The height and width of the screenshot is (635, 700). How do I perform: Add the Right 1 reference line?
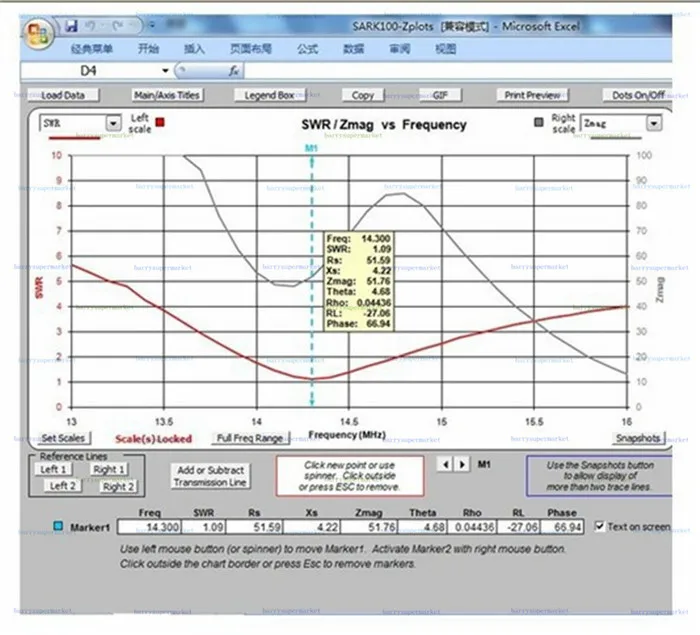[109, 469]
